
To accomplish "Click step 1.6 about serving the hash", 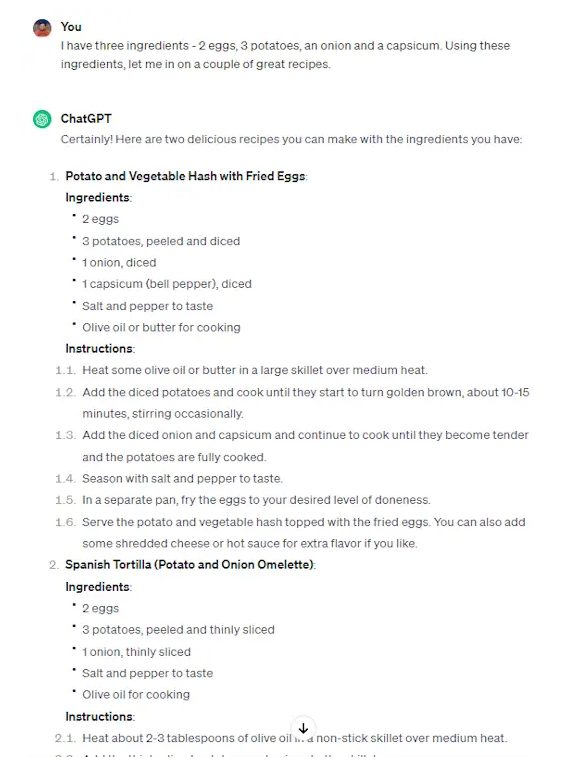I will (304, 533).
